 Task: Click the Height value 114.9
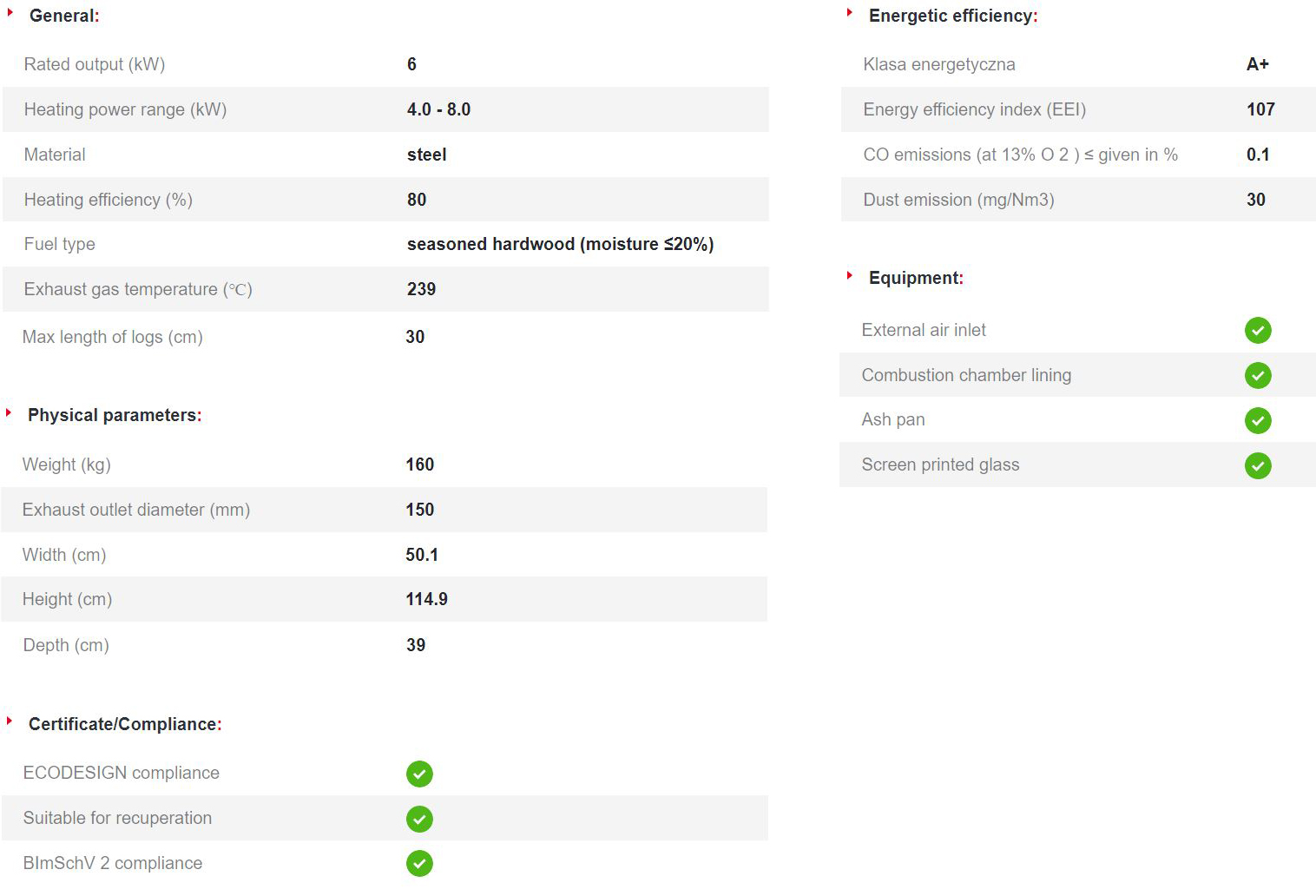pos(426,599)
